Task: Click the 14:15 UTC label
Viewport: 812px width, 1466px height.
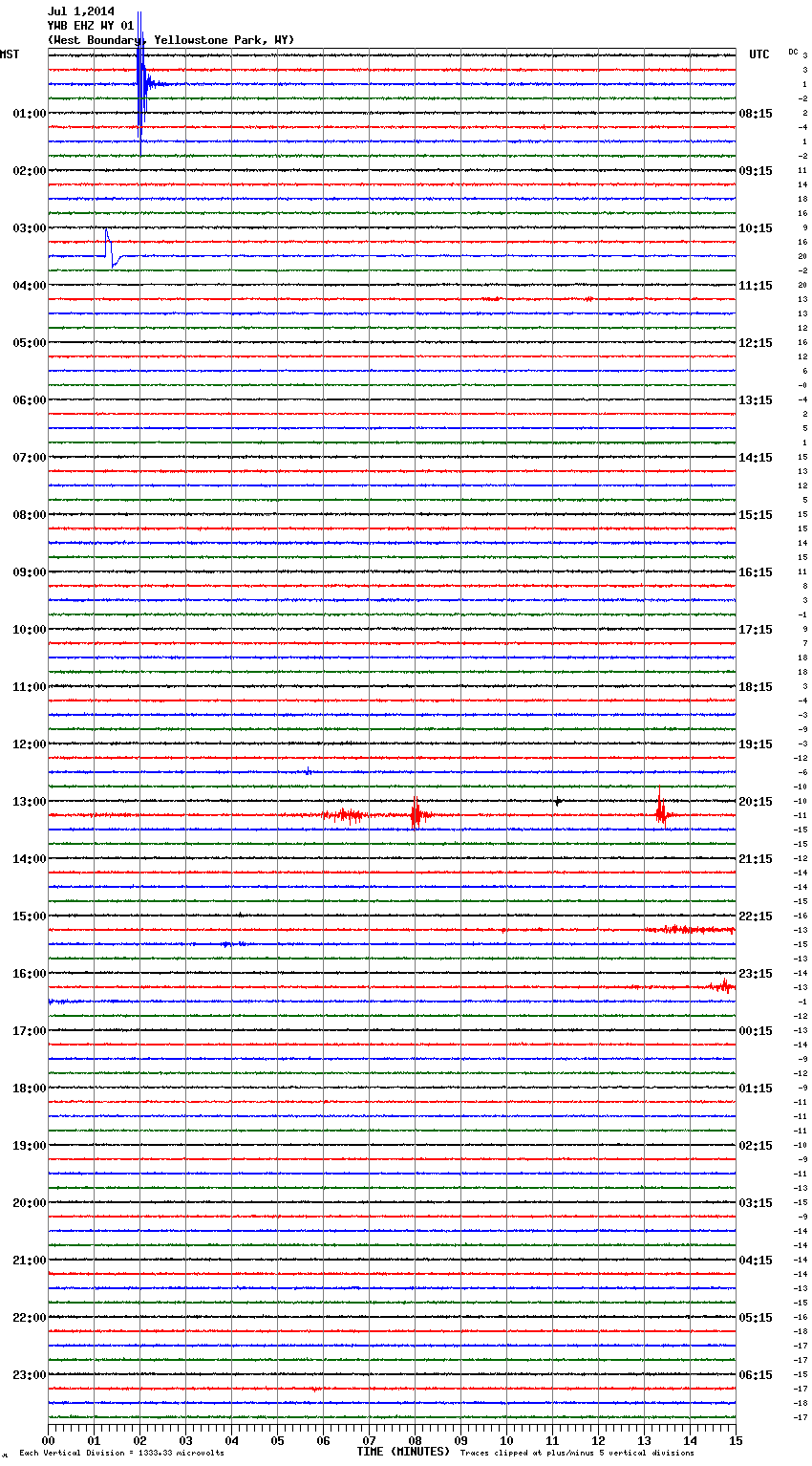Action: (756, 457)
